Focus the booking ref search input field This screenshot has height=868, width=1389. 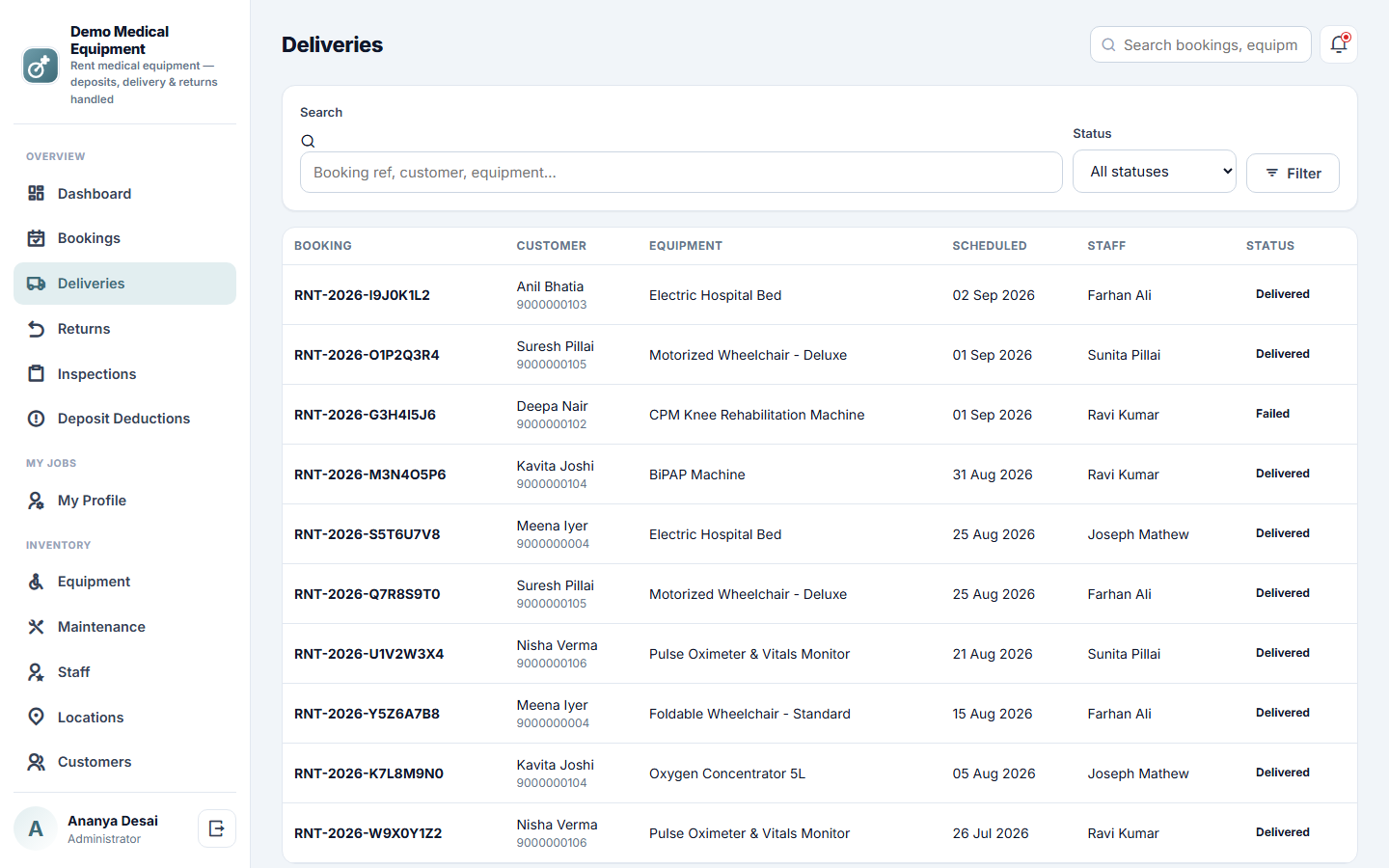pos(681,172)
